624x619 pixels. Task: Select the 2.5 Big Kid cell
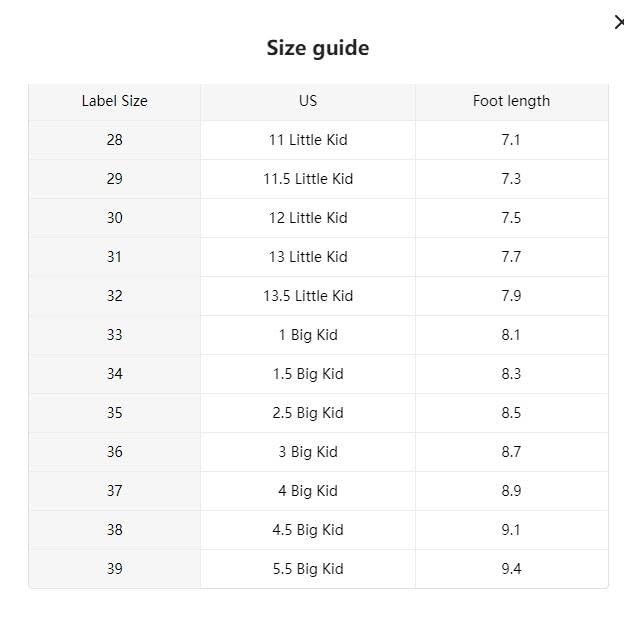[x=308, y=413]
